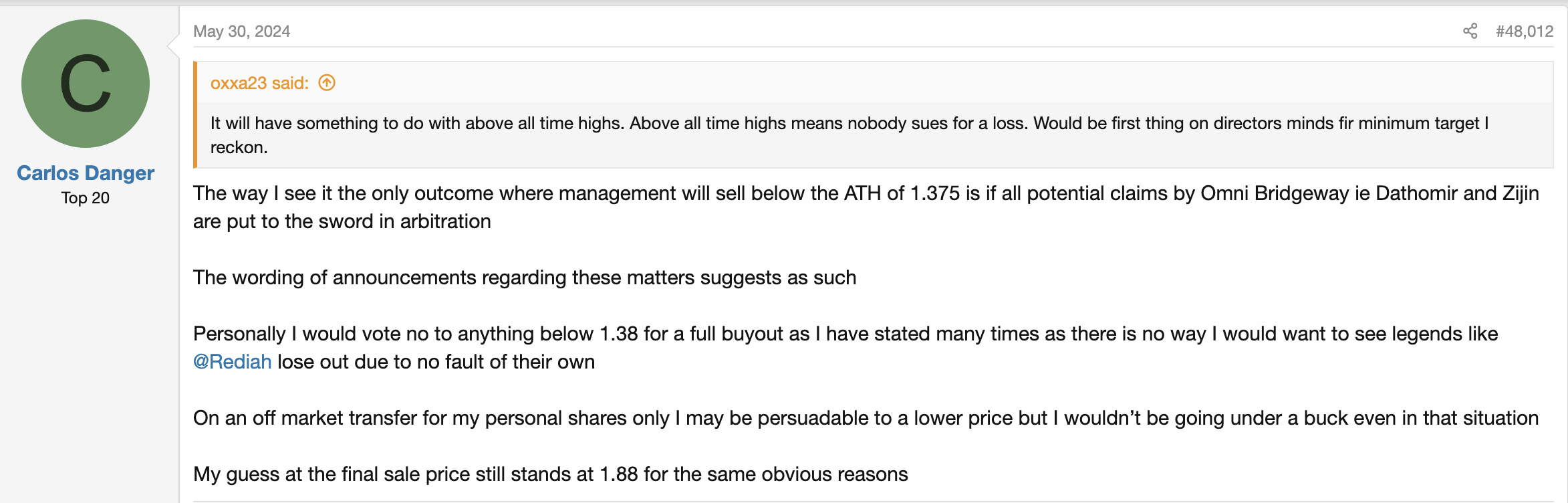The height and width of the screenshot is (503, 1568).
Task: Click the final sale price guess line
Action: click(551, 474)
